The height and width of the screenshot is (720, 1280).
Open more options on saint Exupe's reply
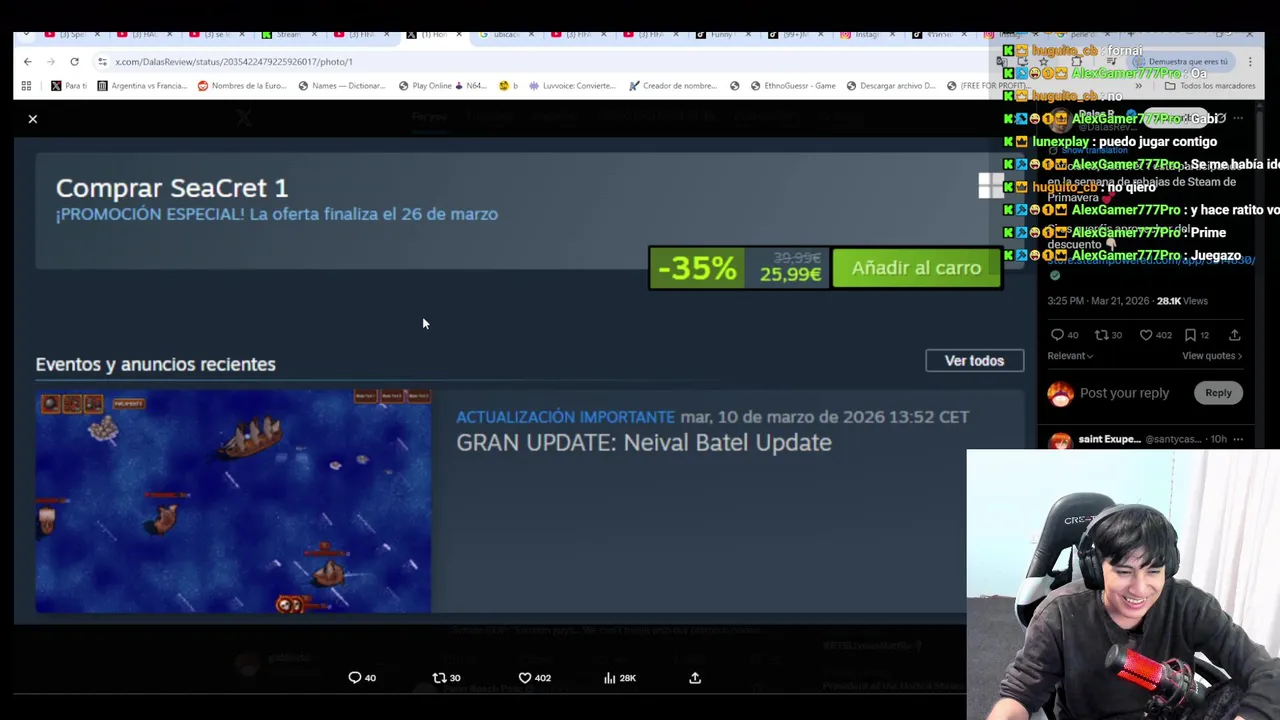[1238, 439]
